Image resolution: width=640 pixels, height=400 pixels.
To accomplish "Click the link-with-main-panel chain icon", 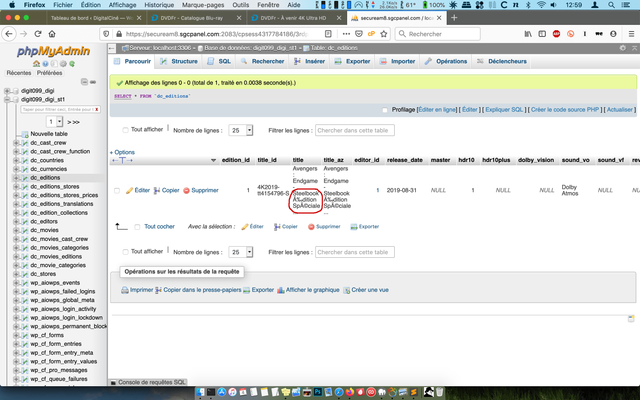I will tap(93, 82).
